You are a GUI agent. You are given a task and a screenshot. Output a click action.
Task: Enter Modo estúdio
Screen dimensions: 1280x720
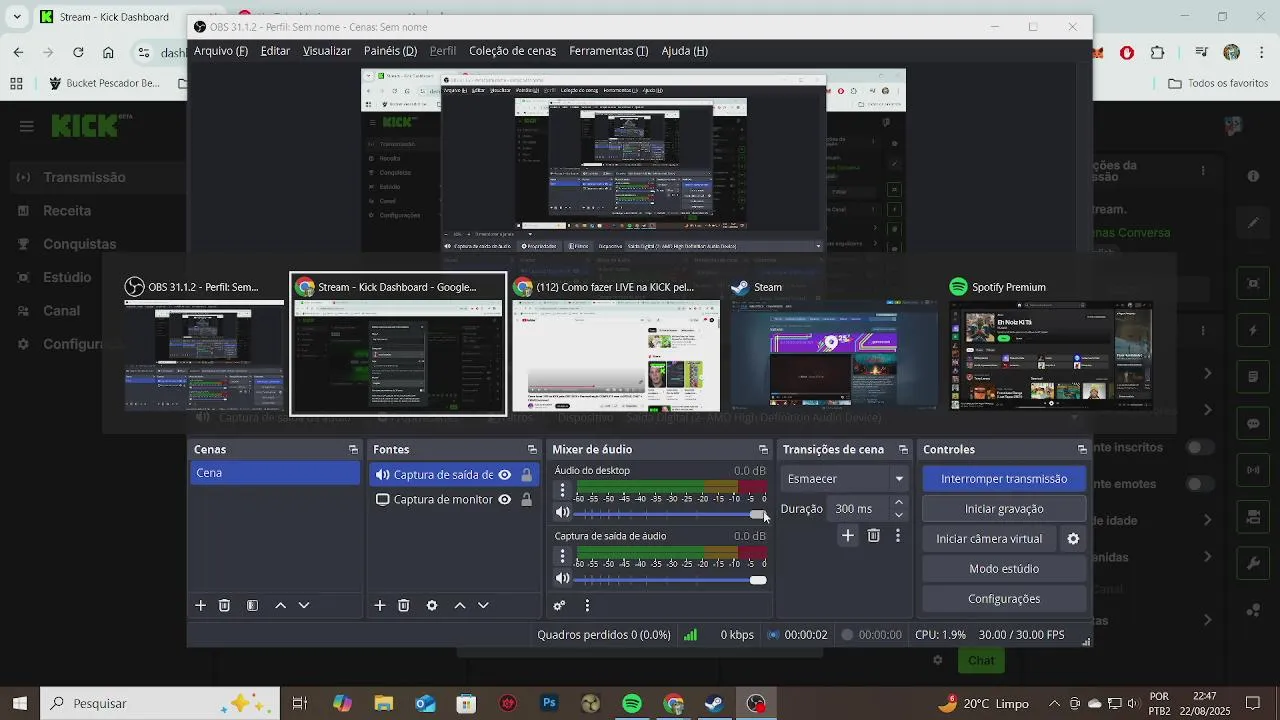point(1004,569)
